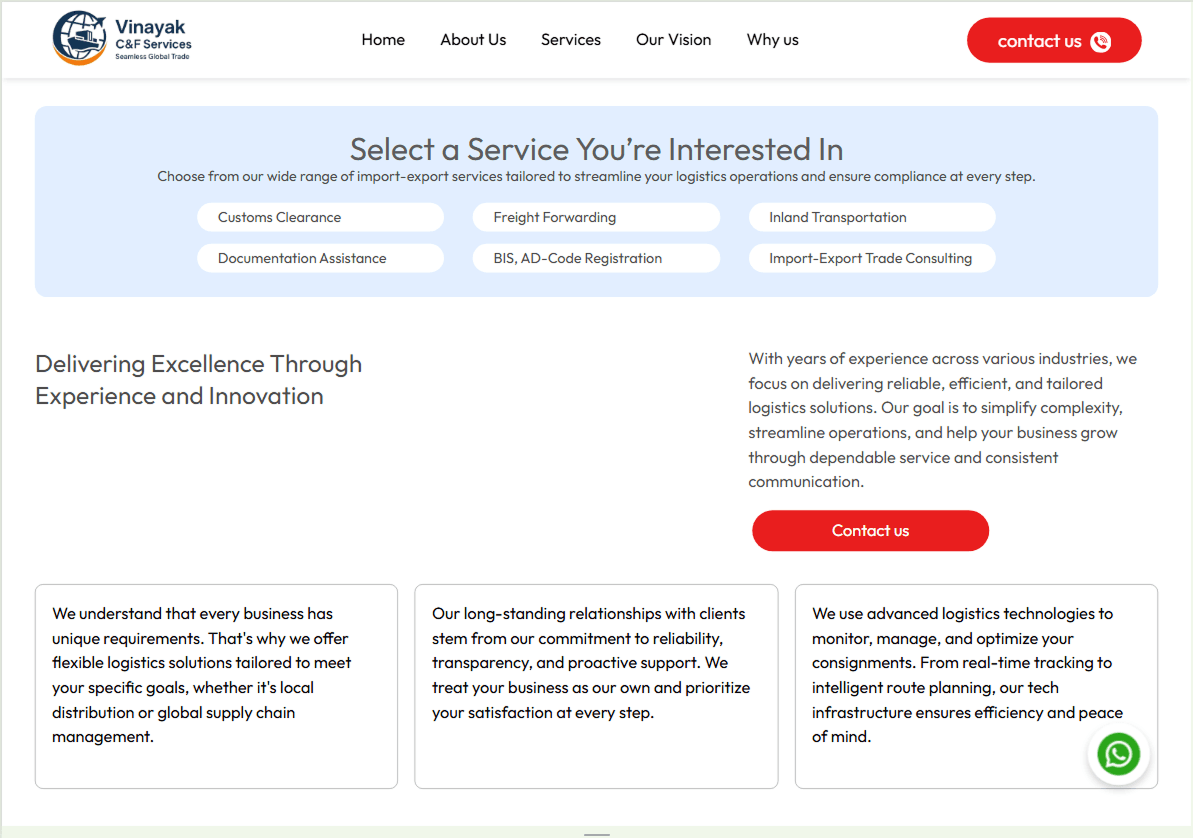1193x838 pixels.
Task: Open the Why us navigation item
Action: point(772,40)
